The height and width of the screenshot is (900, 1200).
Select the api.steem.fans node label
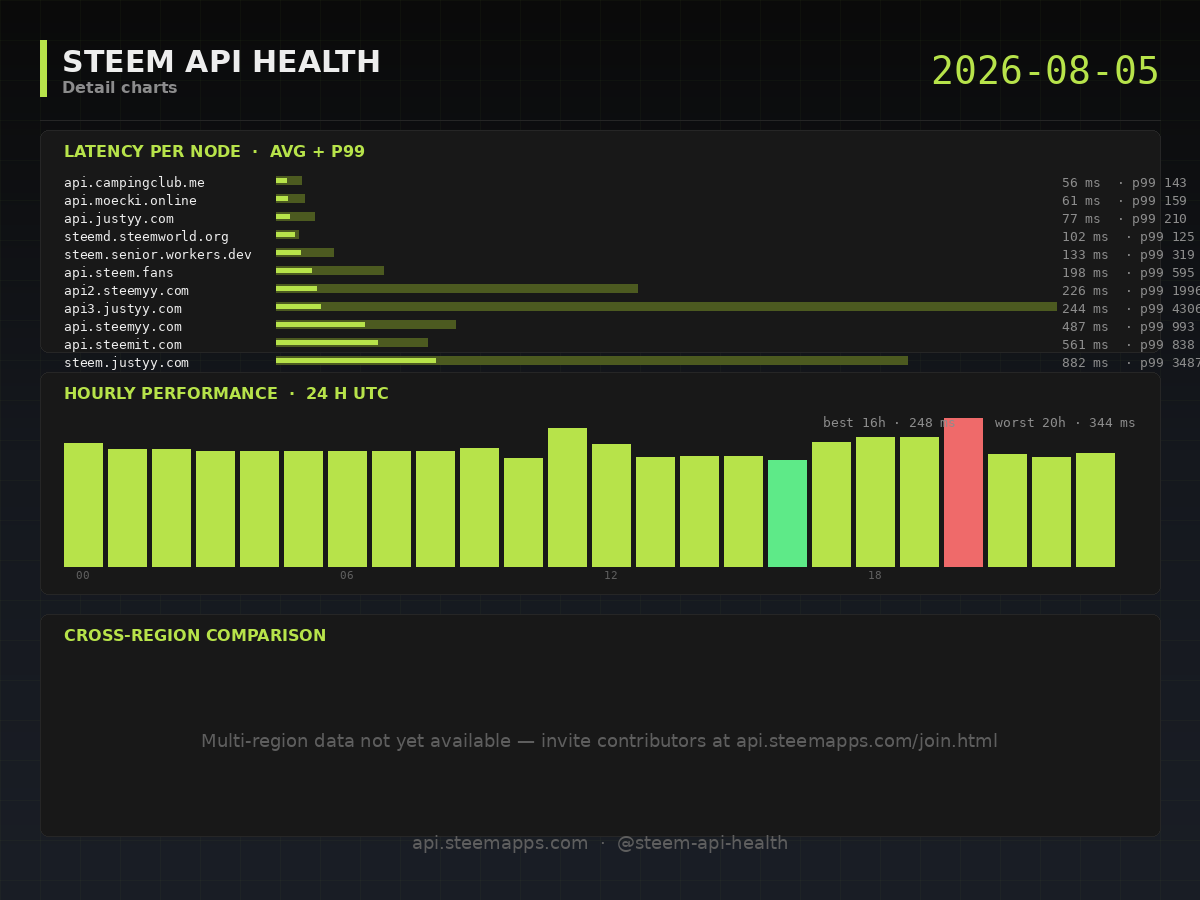119,273
